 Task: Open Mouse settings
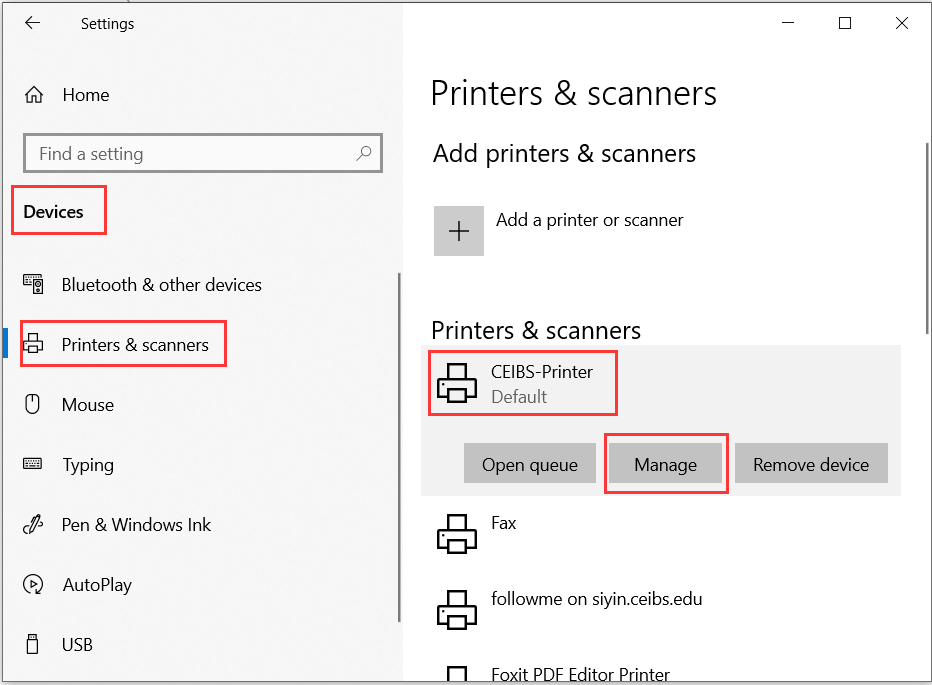[x=90, y=404]
